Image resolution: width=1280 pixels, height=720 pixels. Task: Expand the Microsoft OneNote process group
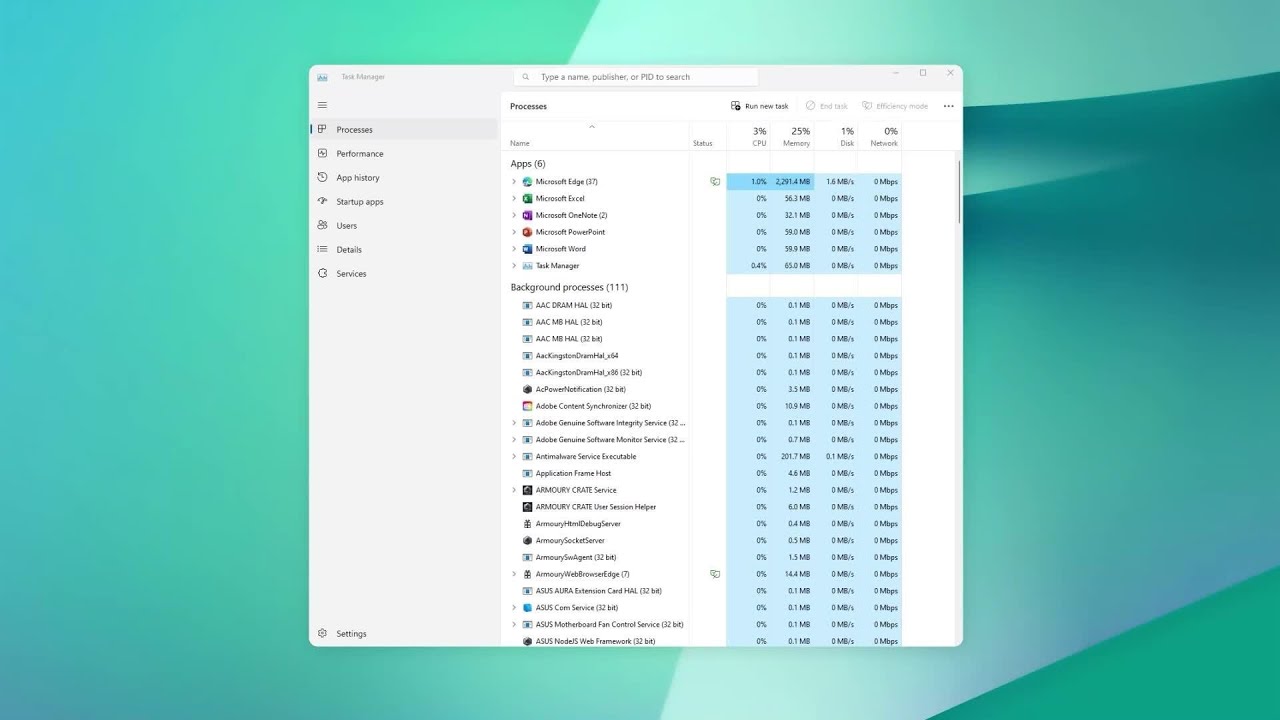click(x=514, y=215)
